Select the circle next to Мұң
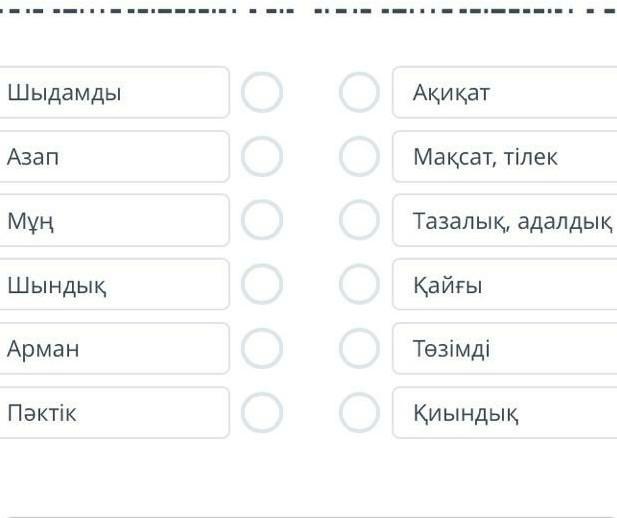The width and height of the screenshot is (617, 518). tap(262, 221)
